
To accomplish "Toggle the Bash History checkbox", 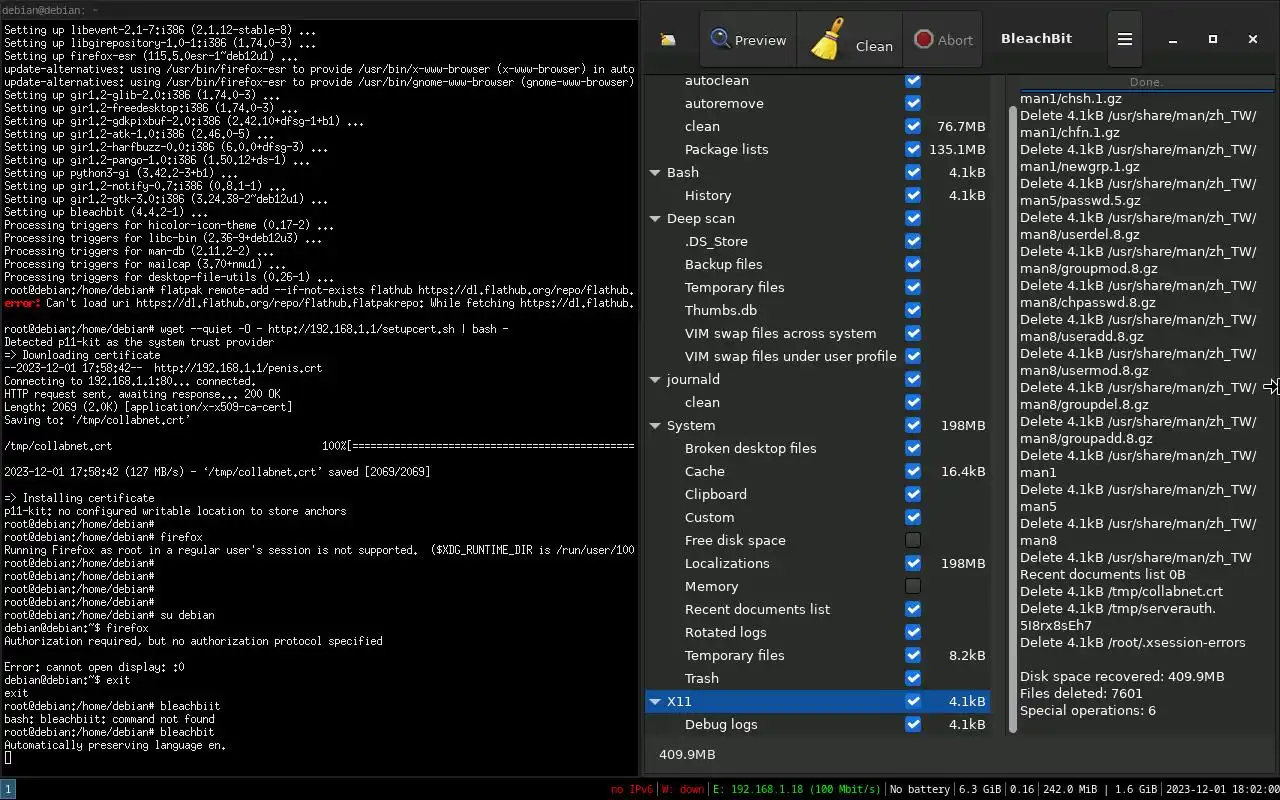I will (913, 195).
